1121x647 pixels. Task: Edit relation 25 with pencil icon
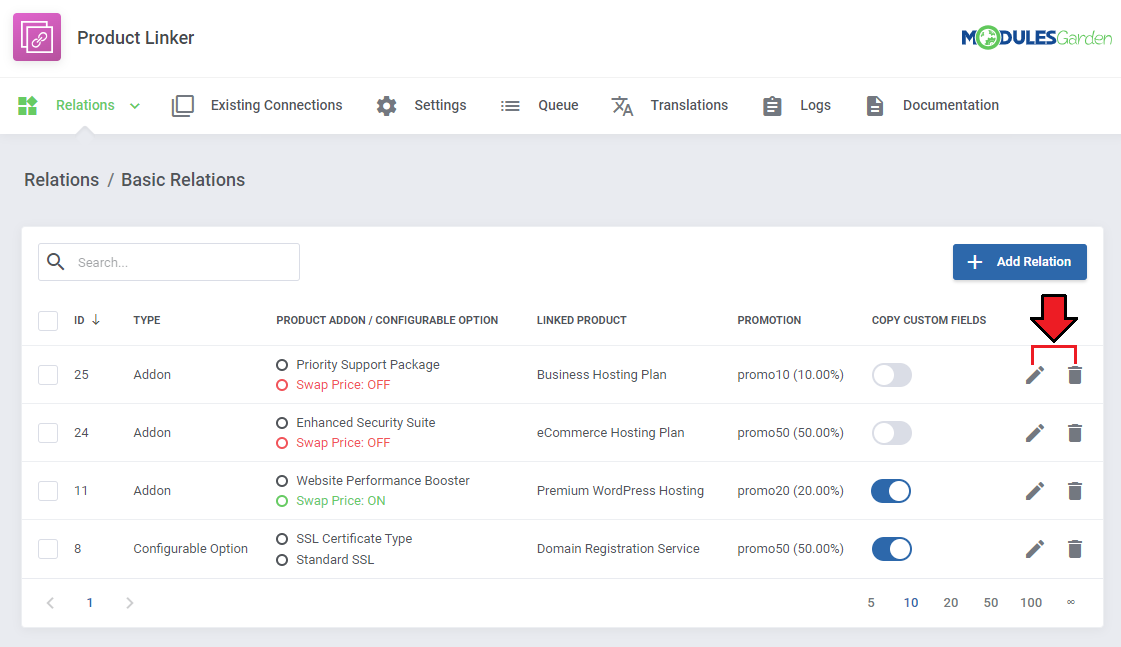(x=1034, y=375)
